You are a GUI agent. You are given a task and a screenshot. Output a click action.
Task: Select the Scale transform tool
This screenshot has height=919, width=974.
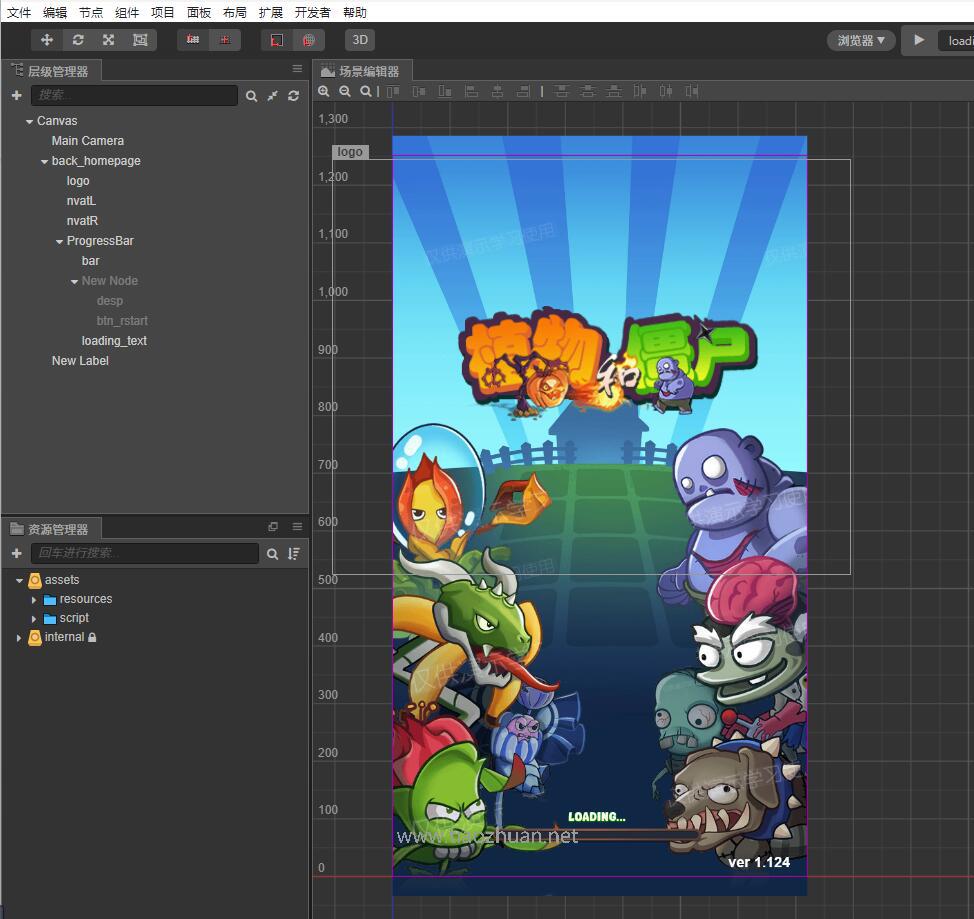(109, 40)
